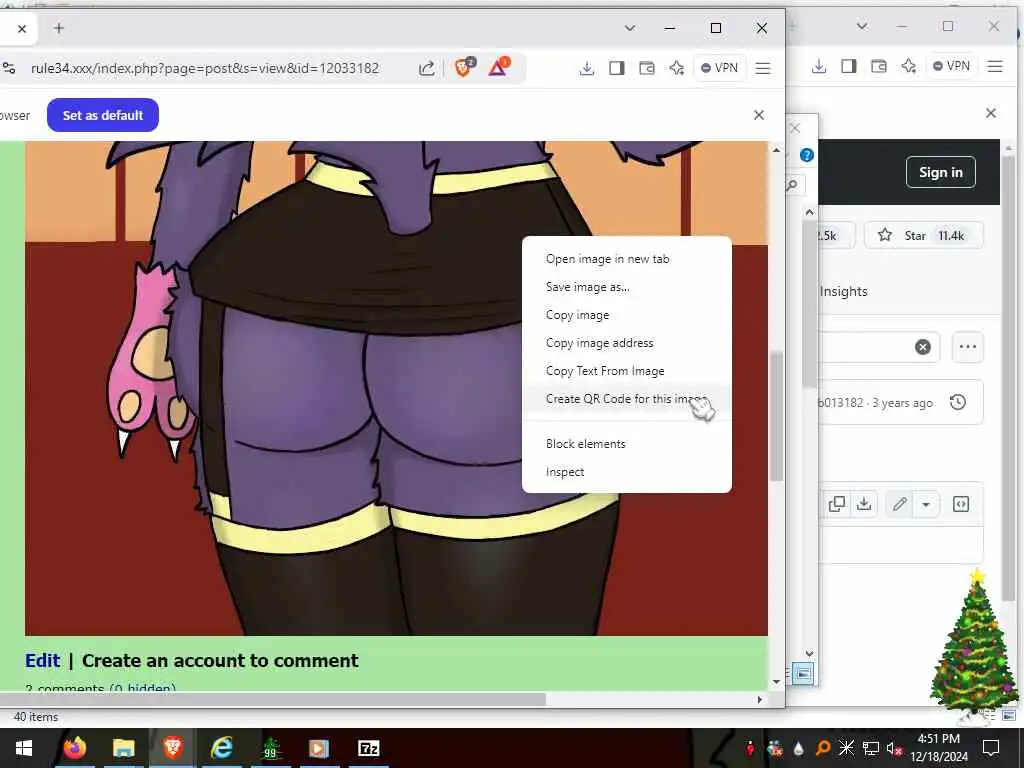
Task: Click horizontal scrollbar at page bottom
Action: 273,699
